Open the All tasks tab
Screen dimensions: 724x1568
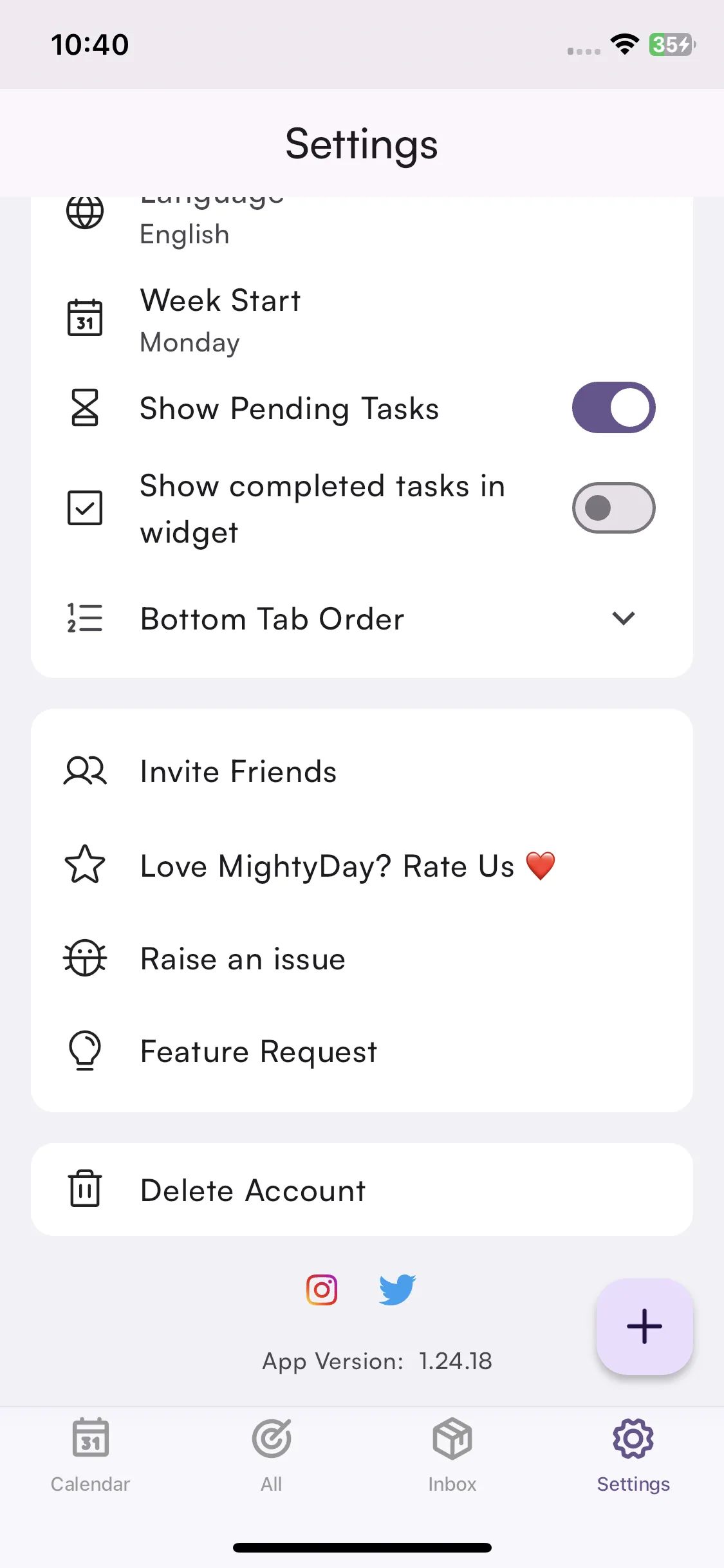[x=272, y=1455]
